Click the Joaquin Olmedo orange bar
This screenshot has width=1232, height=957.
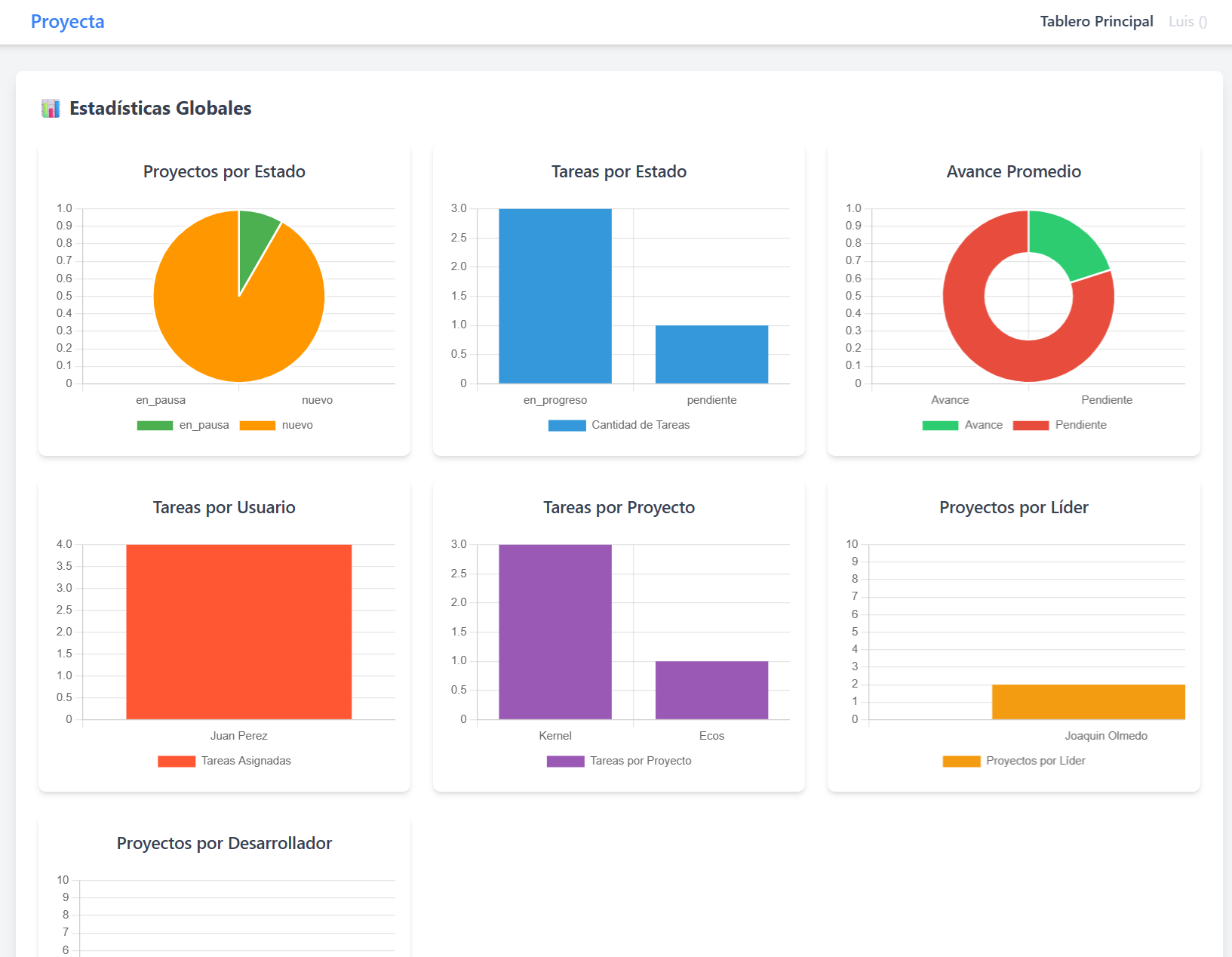(1088, 702)
